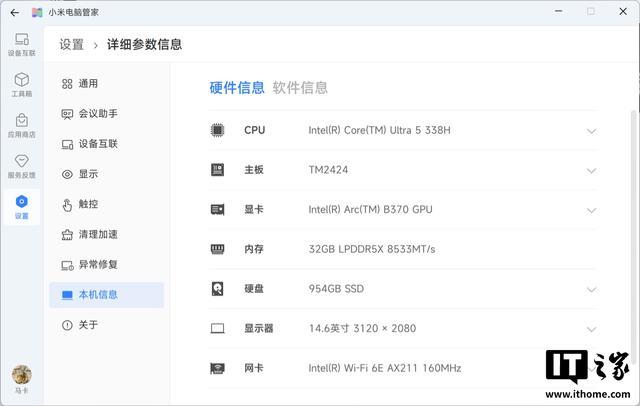Go to 清理加速 cleanup settings
The width and height of the screenshot is (640, 406).
[x=98, y=235]
